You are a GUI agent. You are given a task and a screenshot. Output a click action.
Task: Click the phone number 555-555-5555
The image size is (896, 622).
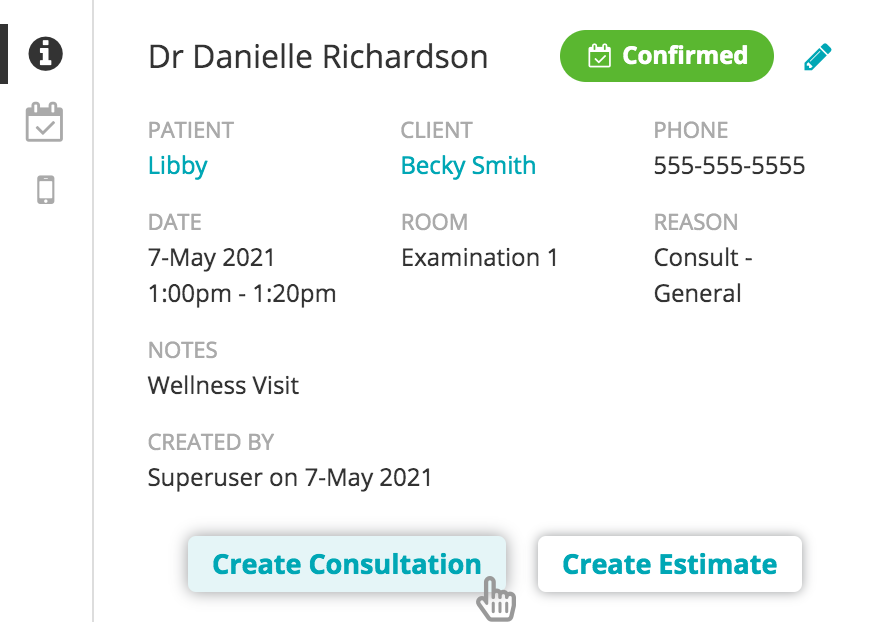[729, 166]
